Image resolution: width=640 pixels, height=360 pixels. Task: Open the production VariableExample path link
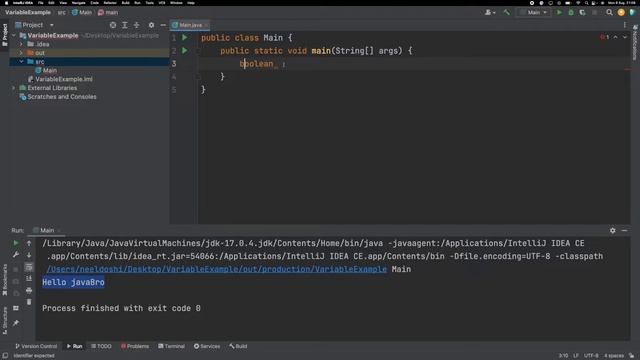pos(217,269)
